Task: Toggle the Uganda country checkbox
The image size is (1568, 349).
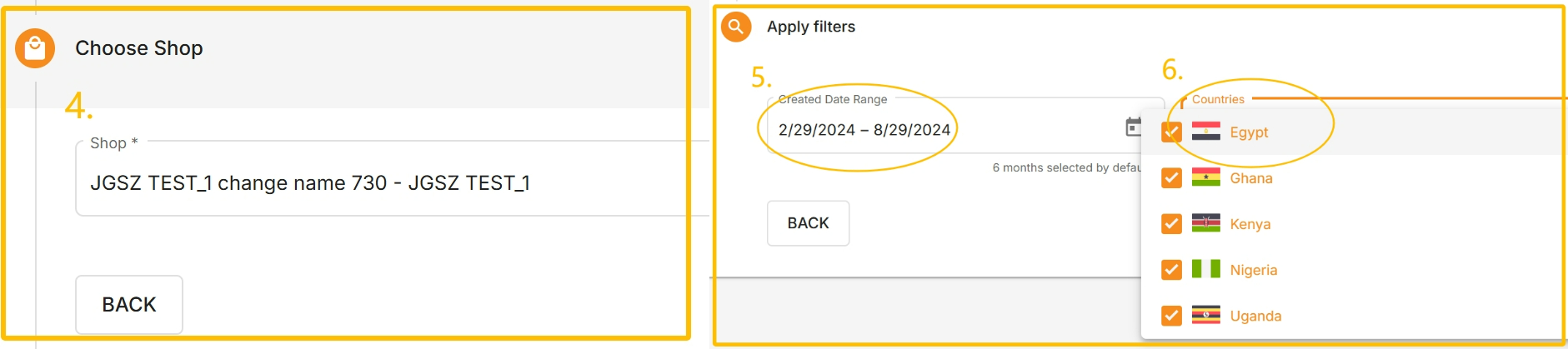Action: [1171, 316]
